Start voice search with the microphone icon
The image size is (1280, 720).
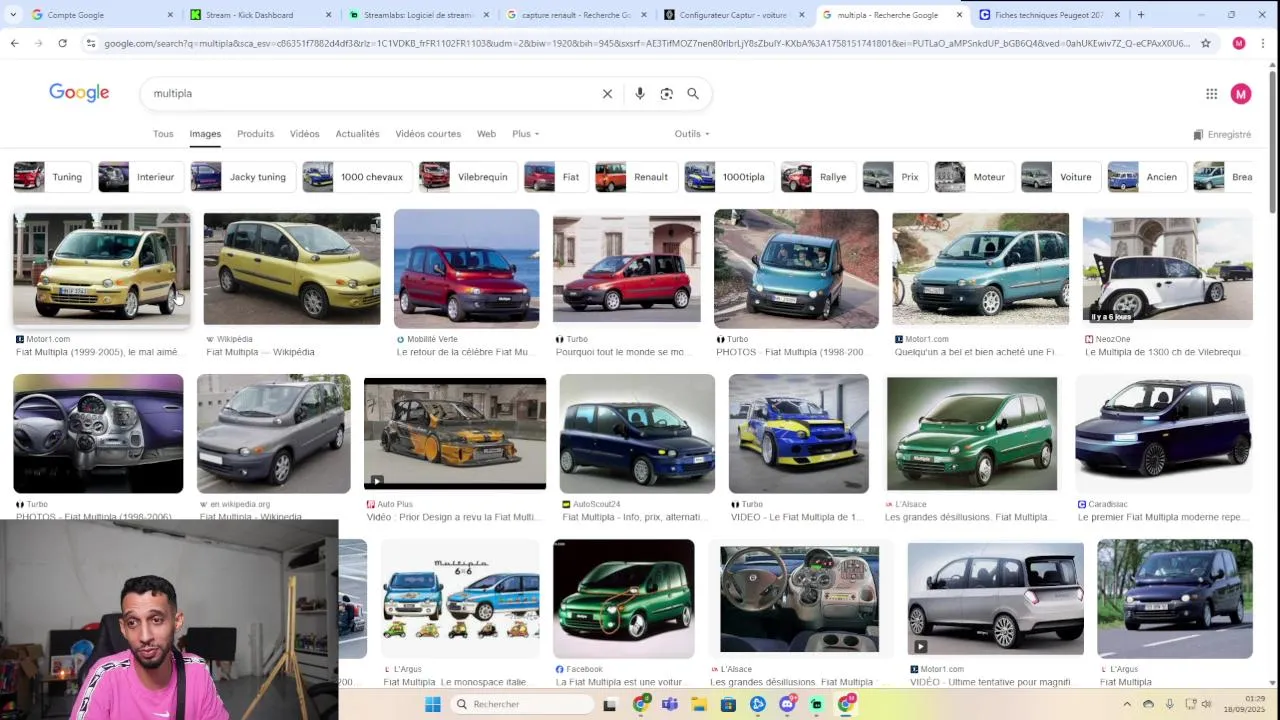640,93
